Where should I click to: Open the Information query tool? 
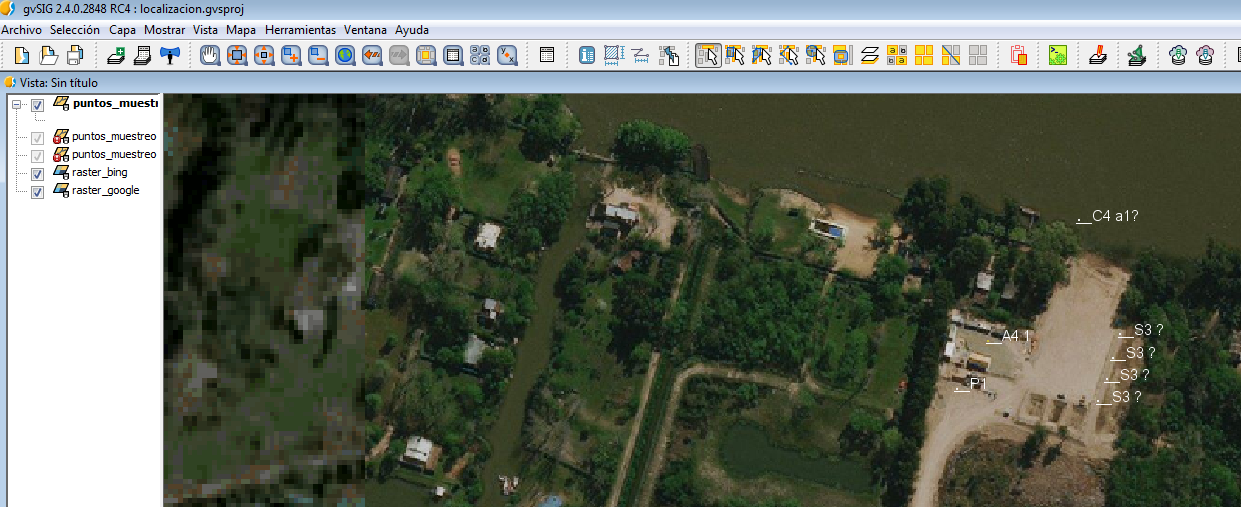point(587,55)
